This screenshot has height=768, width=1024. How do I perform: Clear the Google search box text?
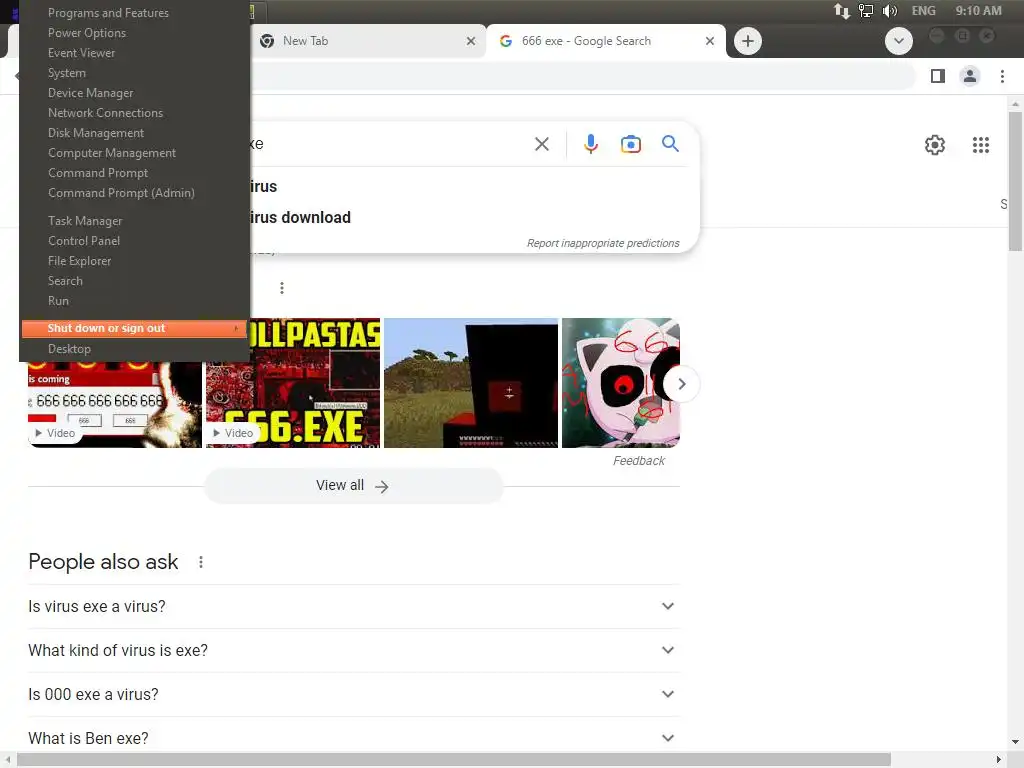tap(542, 144)
